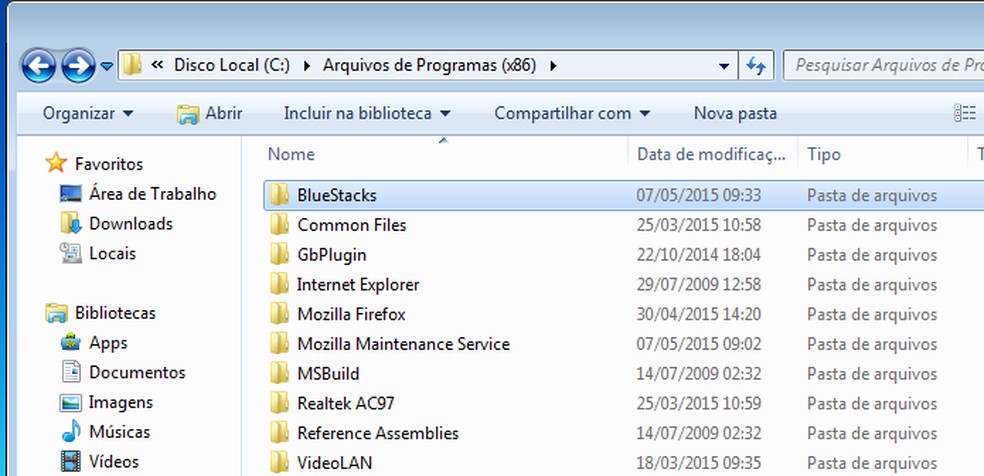Show hidden path levels via double chevron

pos(158,65)
